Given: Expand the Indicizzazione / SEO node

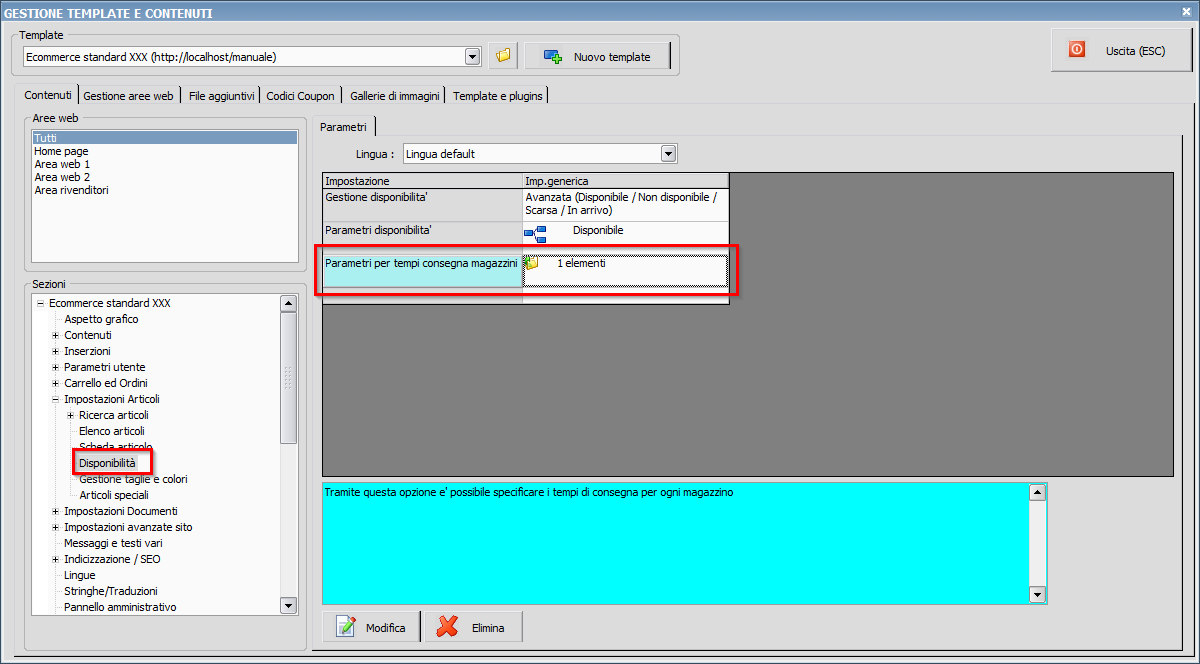Looking at the screenshot, I should point(56,559).
